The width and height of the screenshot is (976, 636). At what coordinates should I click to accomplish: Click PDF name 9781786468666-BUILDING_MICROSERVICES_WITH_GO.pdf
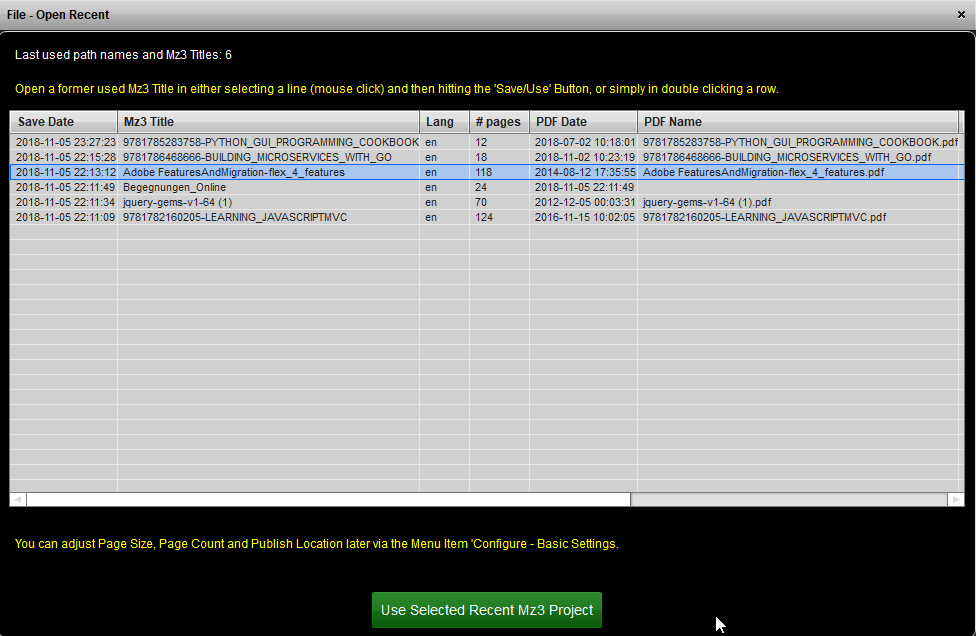click(x=787, y=157)
